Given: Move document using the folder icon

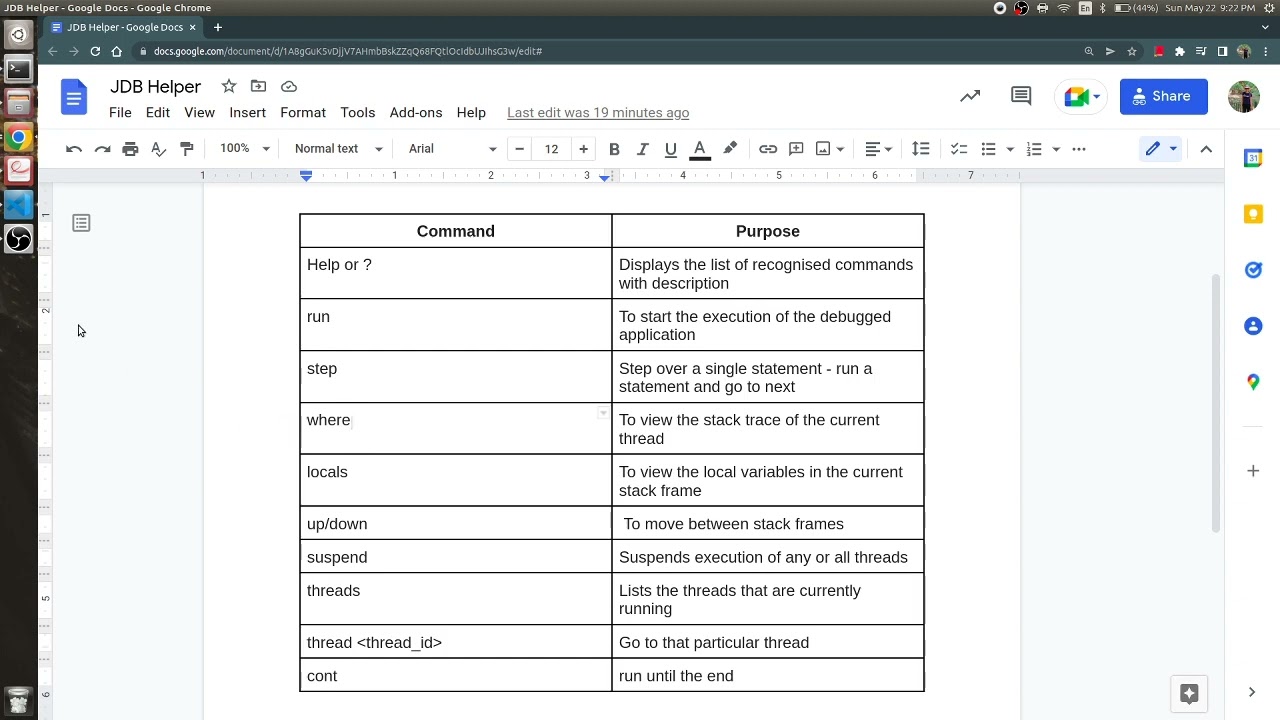Looking at the screenshot, I should pos(258,86).
